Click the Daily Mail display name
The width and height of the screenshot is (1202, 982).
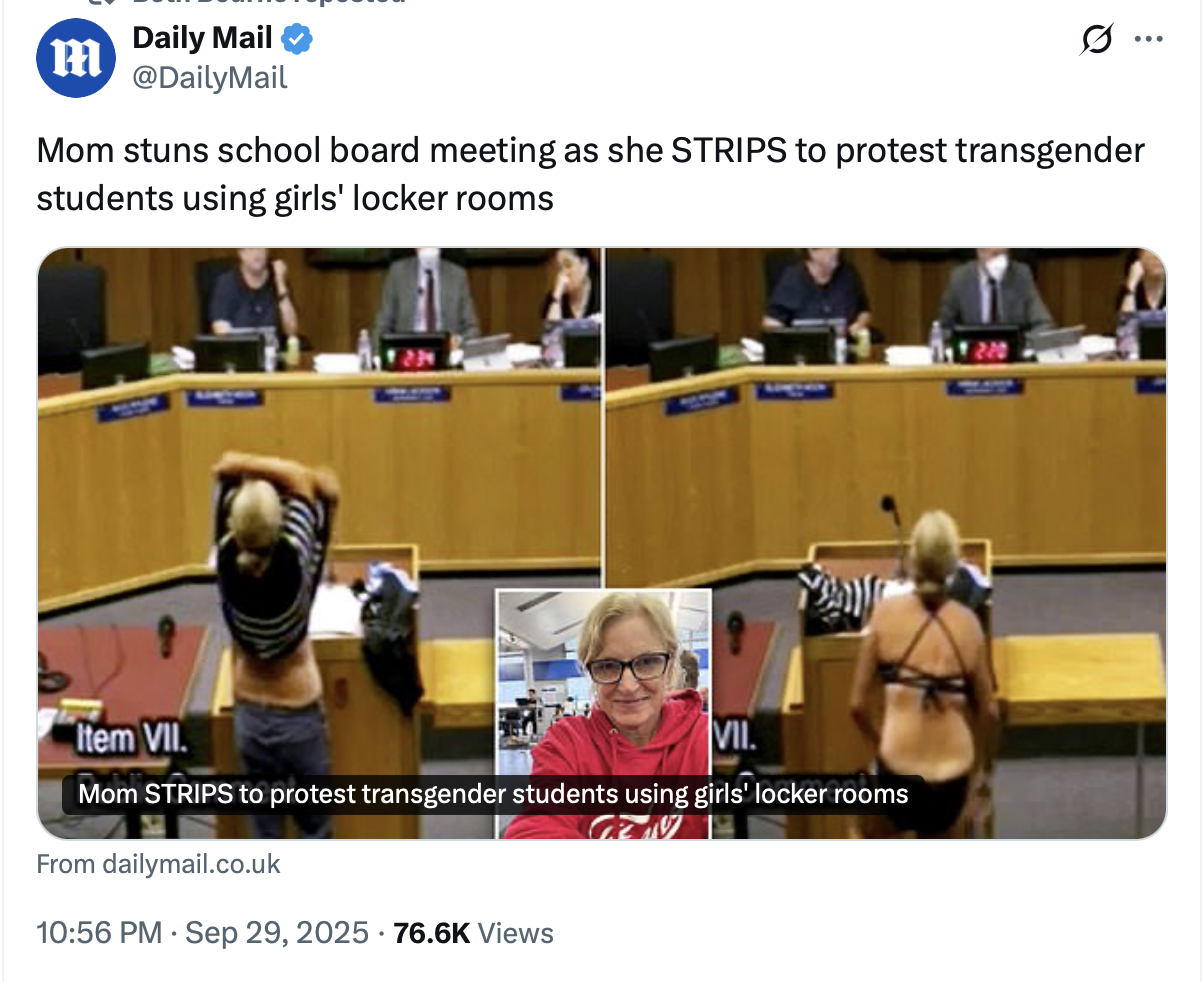click(x=203, y=38)
